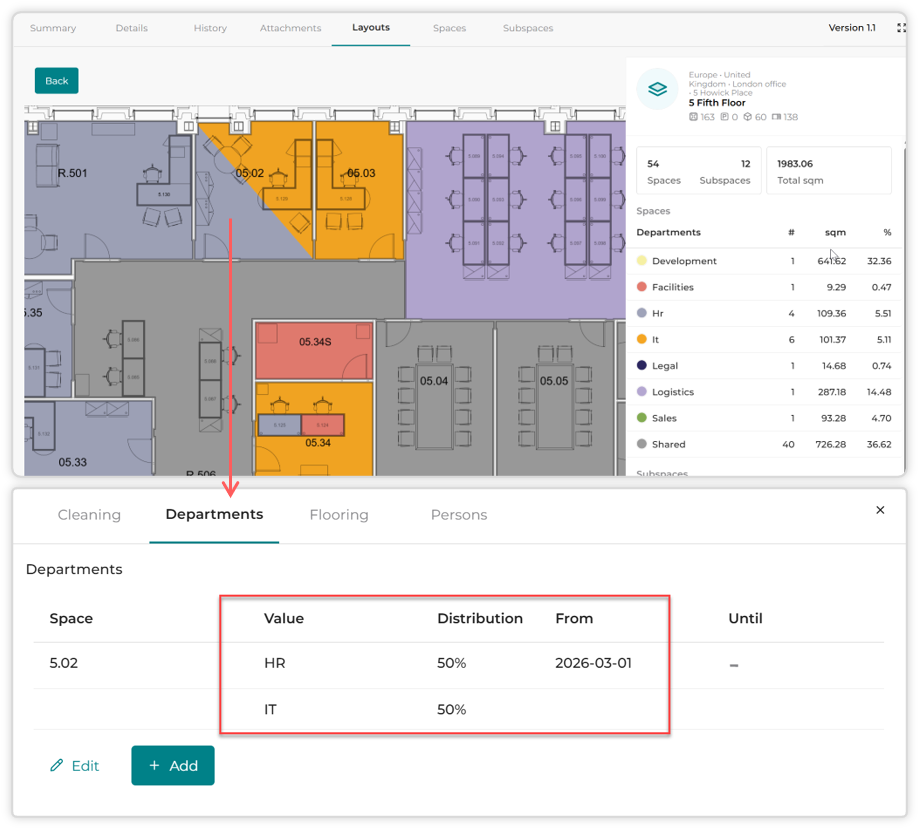The height and width of the screenshot is (829, 919).
Task: Click room 05.33 on the floor plan
Action: pyautogui.click(x=73, y=462)
